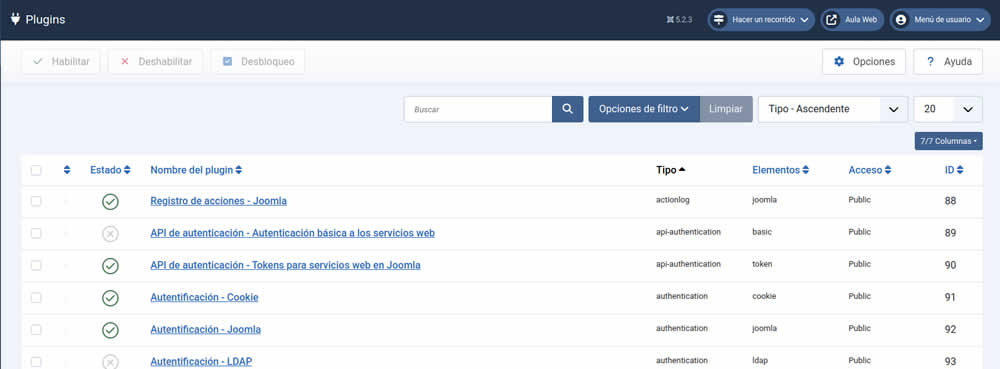Open Menú de usuario menu
The height and width of the screenshot is (369, 1000).
[940, 20]
